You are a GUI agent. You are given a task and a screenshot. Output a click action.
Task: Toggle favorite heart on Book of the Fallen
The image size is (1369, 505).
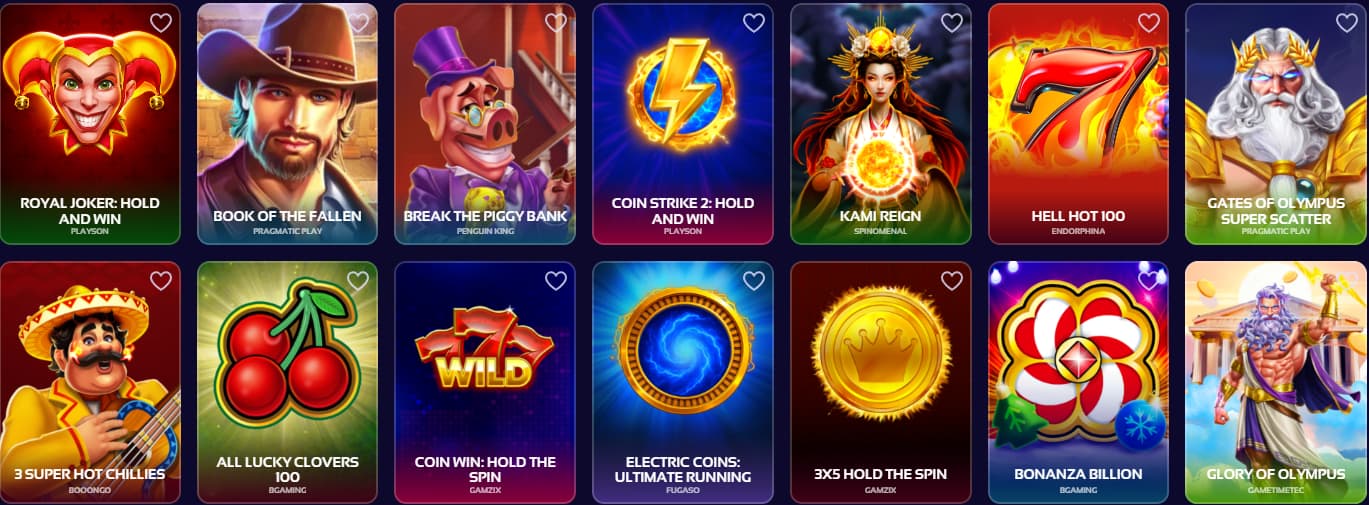click(x=358, y=22)
